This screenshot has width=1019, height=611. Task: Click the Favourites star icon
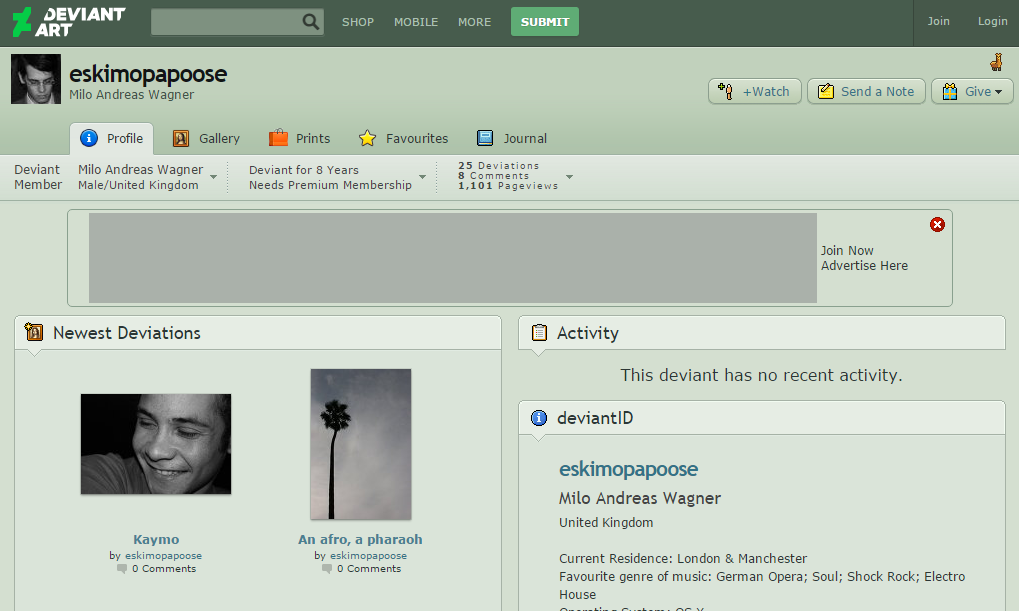coord(367,138)
